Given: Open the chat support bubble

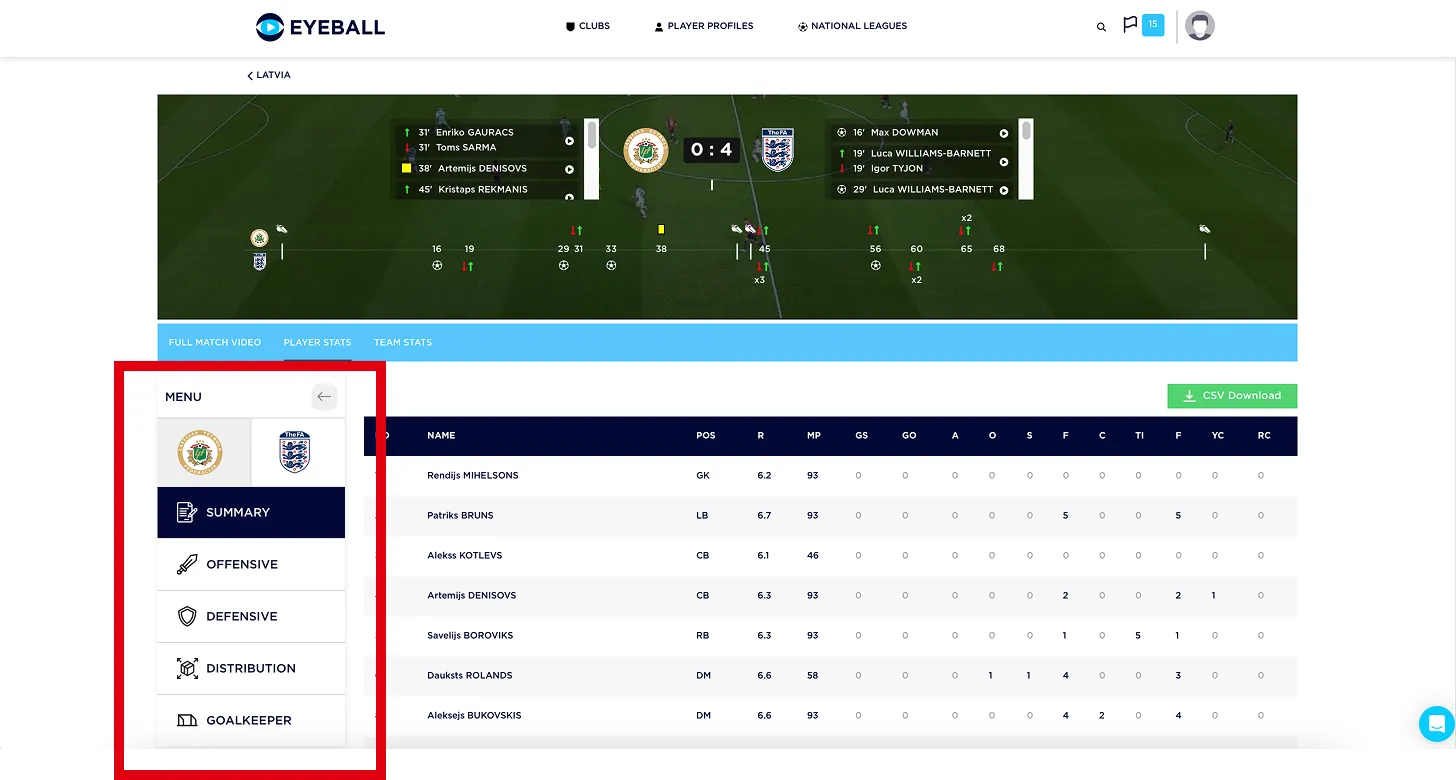Looking at the screenshot, I should coord(1435,724).
